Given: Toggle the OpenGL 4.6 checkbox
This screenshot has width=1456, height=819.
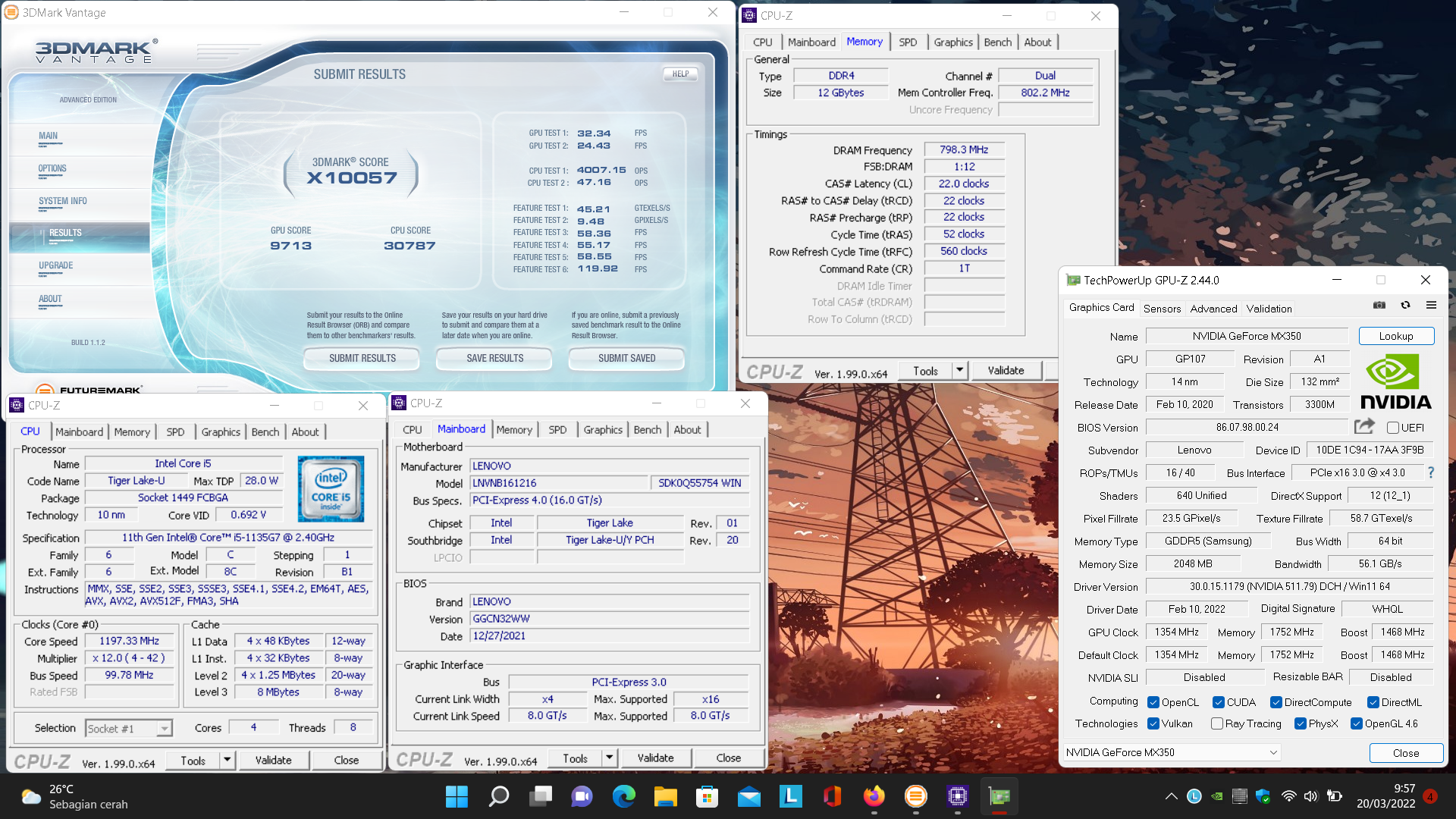Looking at the screenshot, I should click(x=1357, y=723).
